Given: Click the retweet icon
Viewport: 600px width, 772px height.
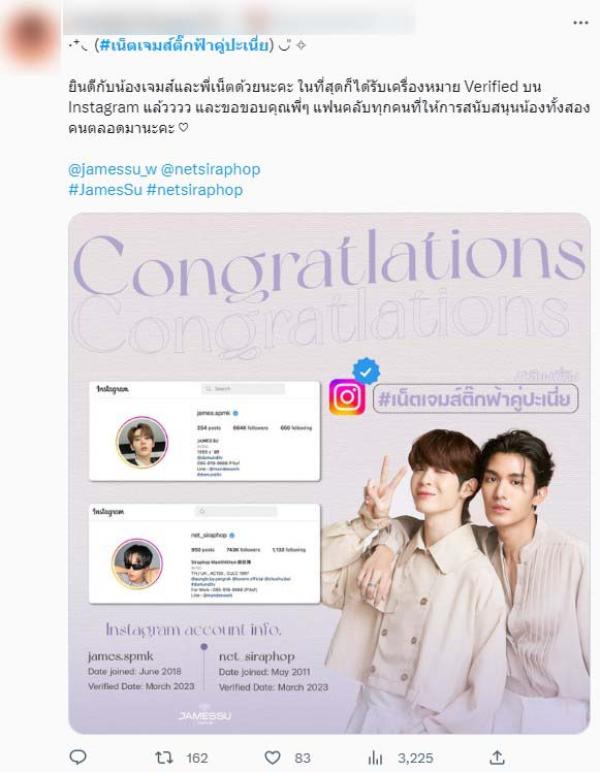Looking at the screenshot, I should tap(163, 757).
